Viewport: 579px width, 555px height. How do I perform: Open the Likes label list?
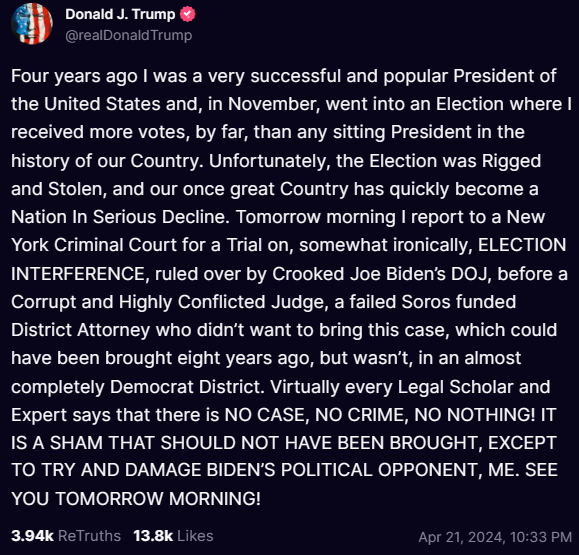(x=195, y=536)
